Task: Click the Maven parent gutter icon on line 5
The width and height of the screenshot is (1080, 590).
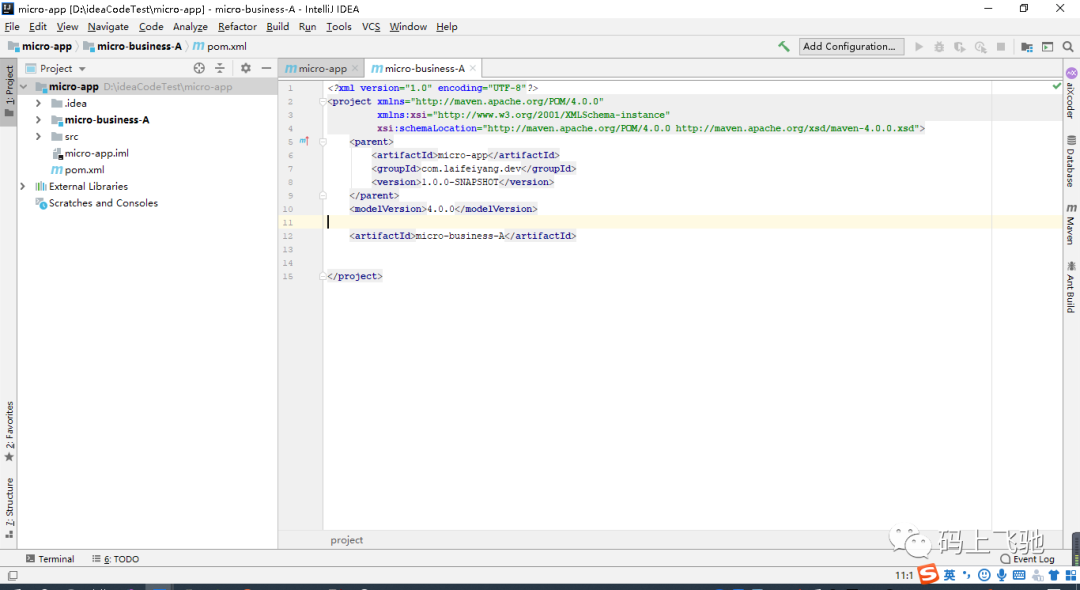Action: coord(304,141)
